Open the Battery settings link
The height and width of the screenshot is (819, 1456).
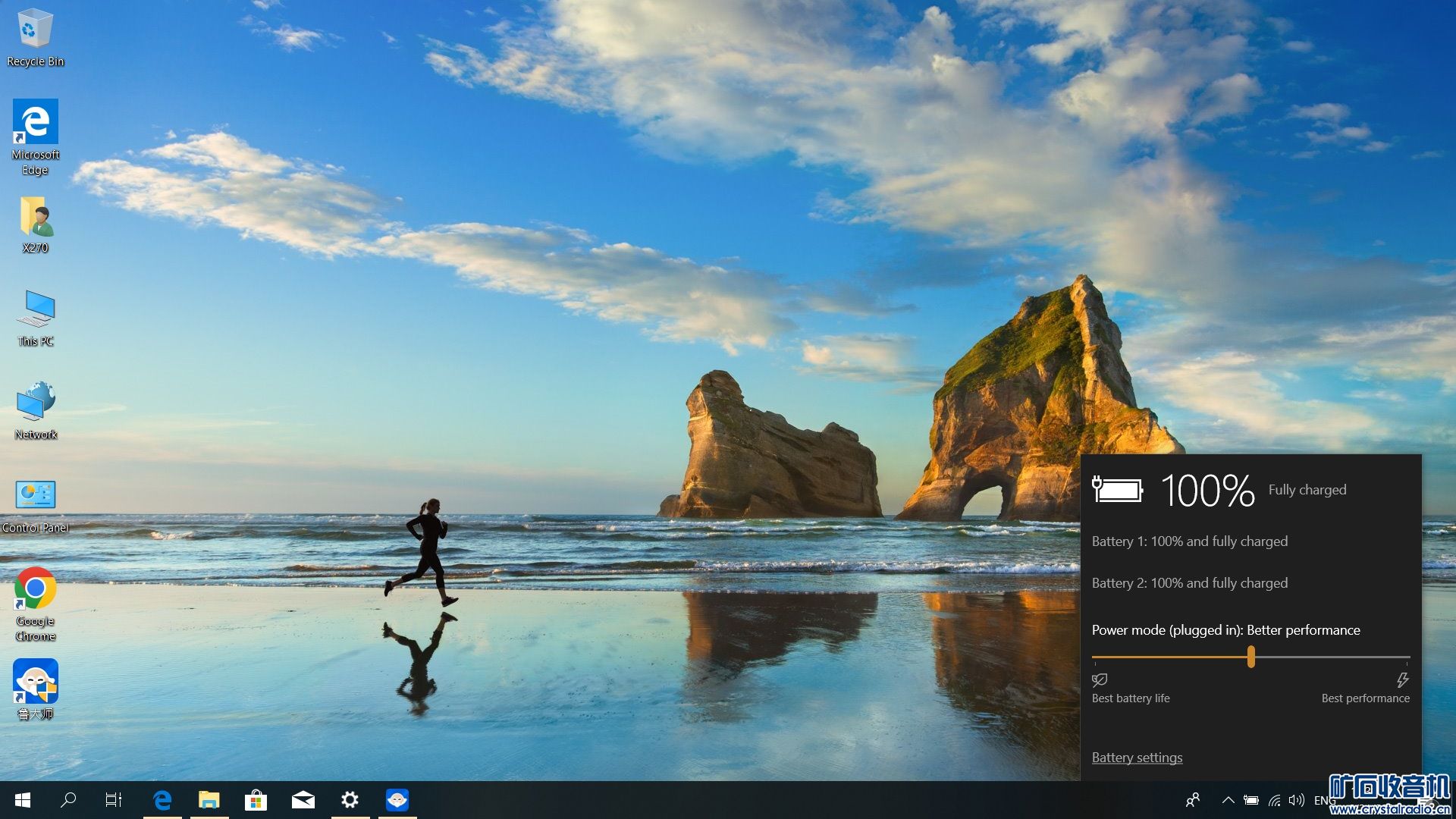point(1137,758)
